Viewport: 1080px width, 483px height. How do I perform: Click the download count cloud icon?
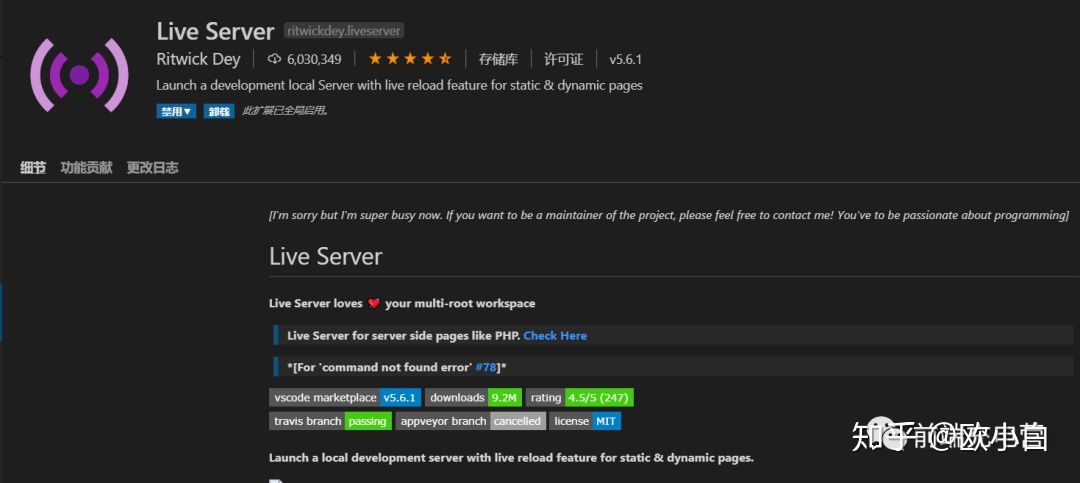point(274,59)
